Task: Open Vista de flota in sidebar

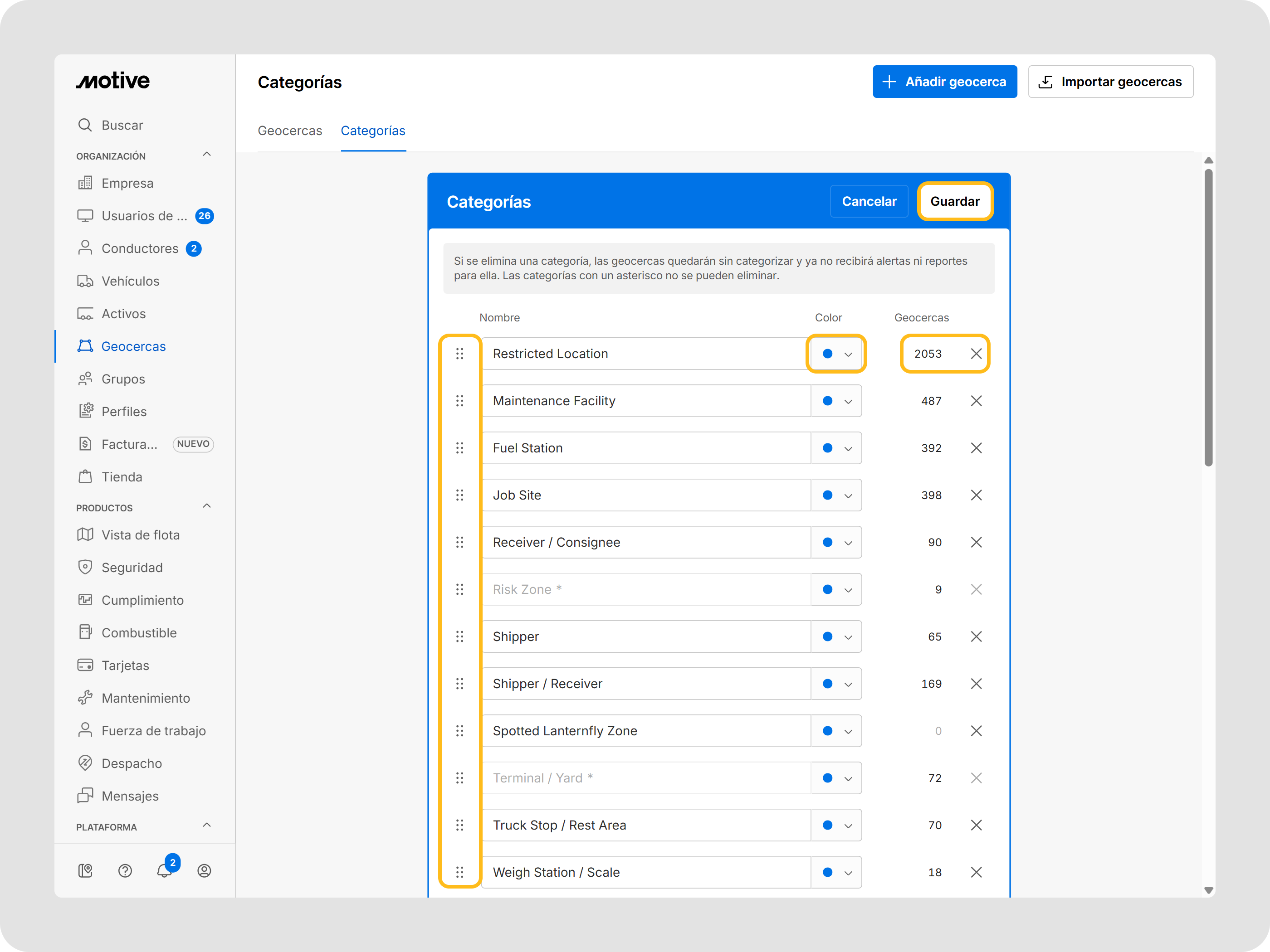Action: pyautogui.click(x=141, y=535)
